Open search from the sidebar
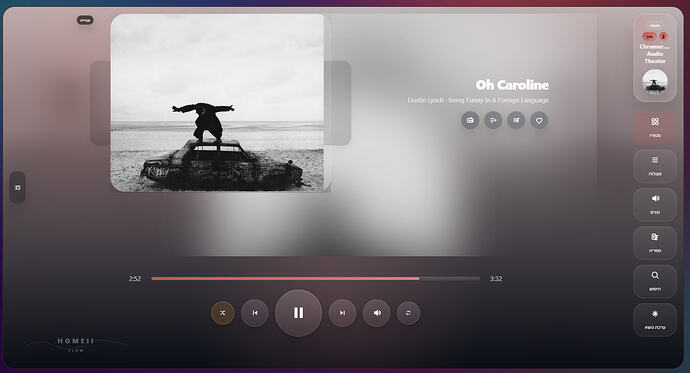Viewport: 690px width, 373px height. pos(655,281)
